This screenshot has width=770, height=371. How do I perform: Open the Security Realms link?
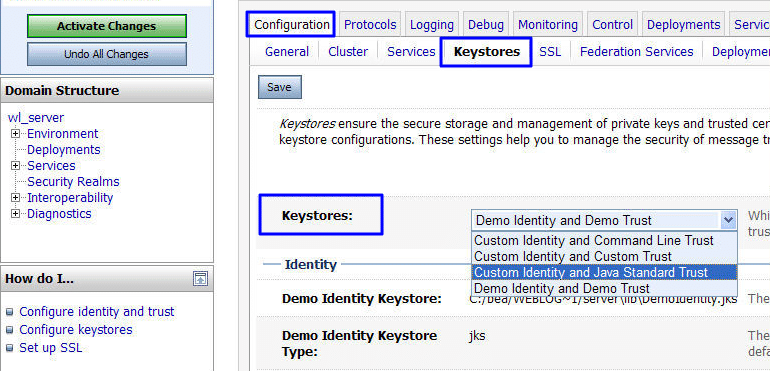[73, 182]
